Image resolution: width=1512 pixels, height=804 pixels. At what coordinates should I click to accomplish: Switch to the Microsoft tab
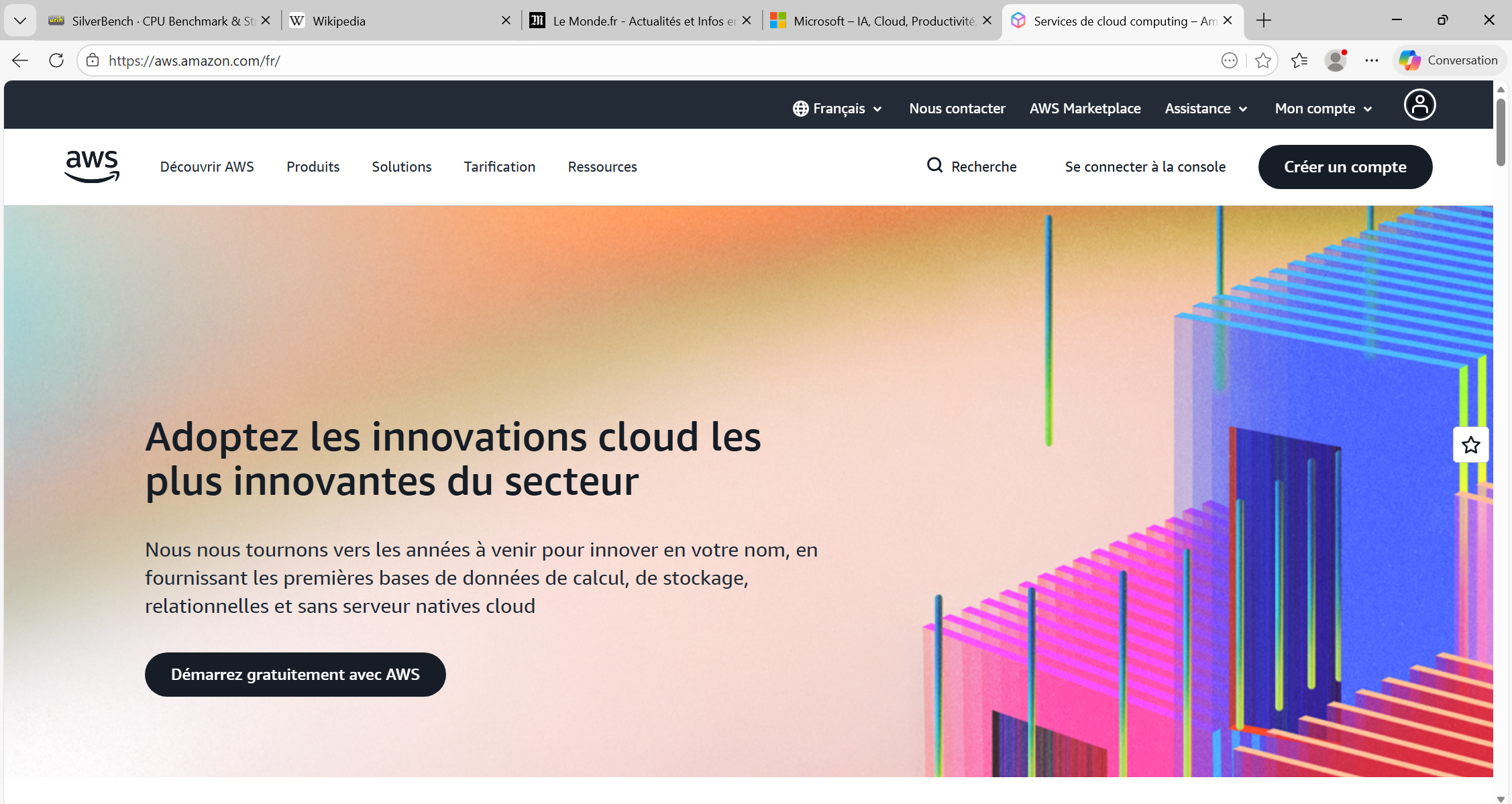point(881,21)
